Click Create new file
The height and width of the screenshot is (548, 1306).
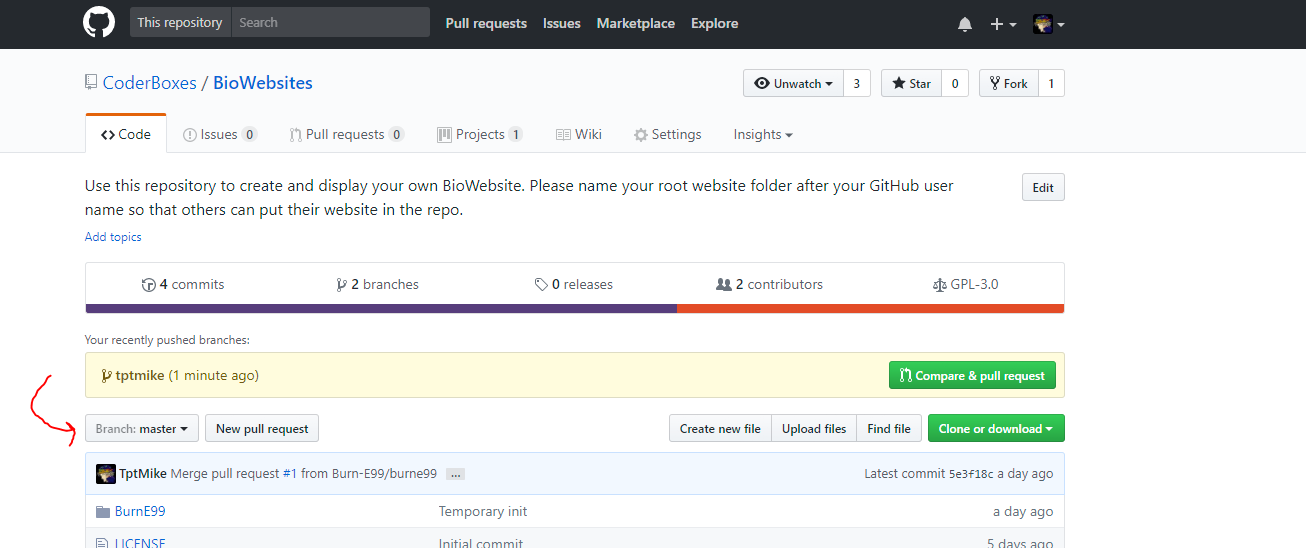click(x=720, y=428)
